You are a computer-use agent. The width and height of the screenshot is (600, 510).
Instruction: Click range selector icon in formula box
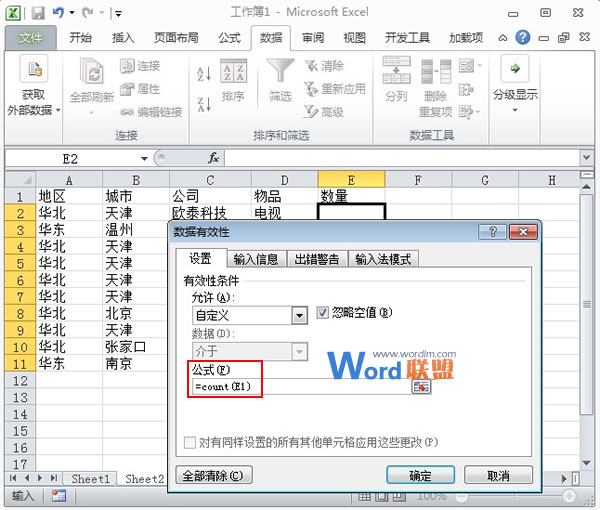pyautogui.click(x=421, y=386)
